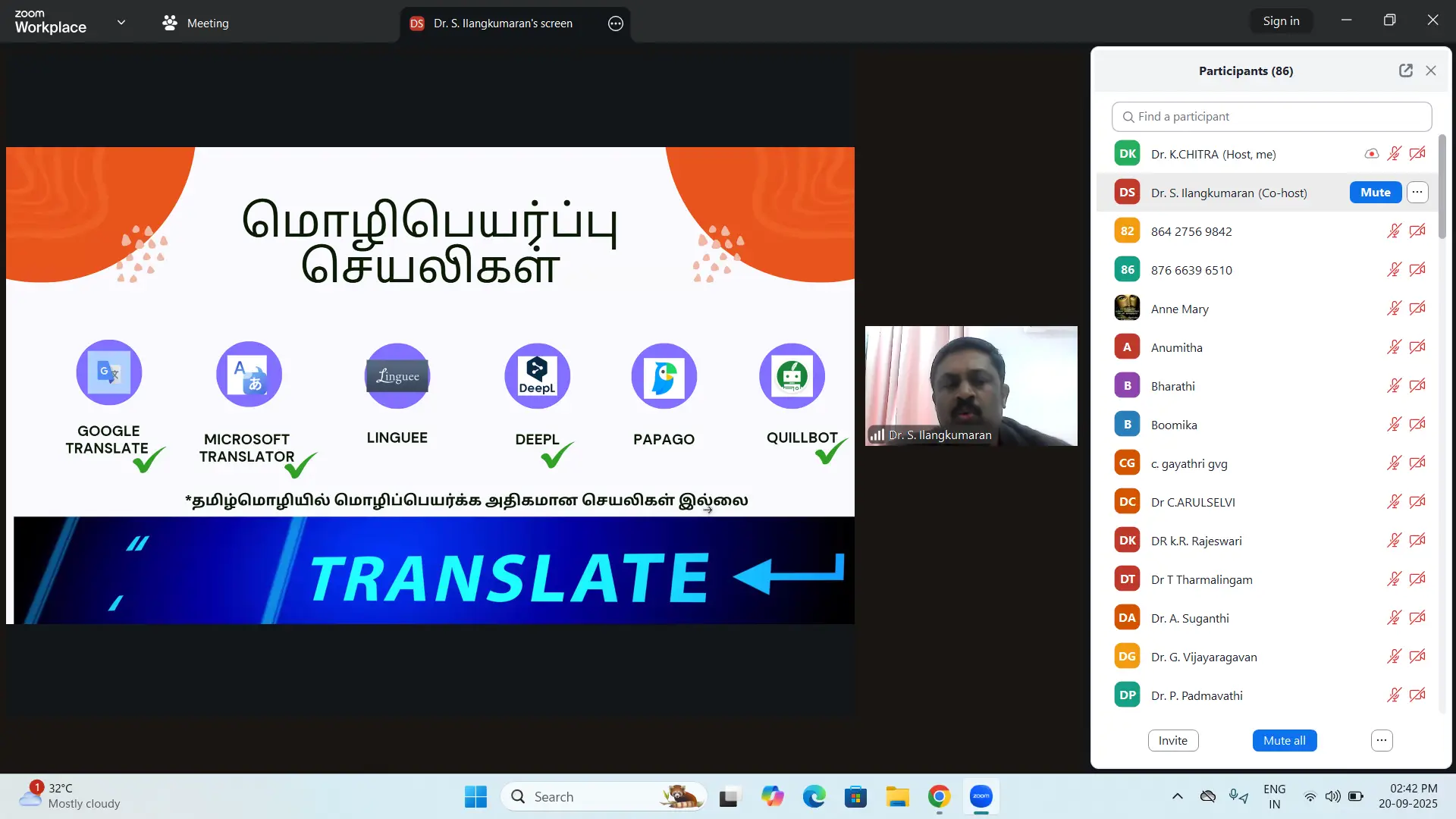1456x819 pixels.
Task: Open the Zoom Workplace dropdown chevron
Action: (x=121, y=23)
